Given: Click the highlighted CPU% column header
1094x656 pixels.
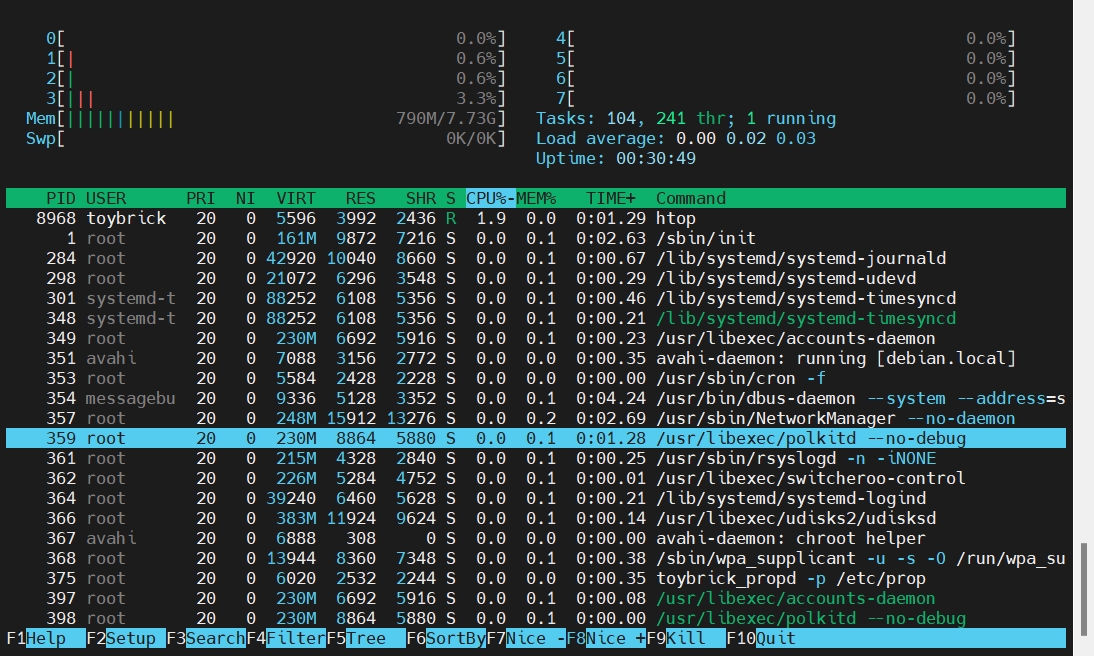Looking at the screenshot, I should tap(490, 198).
